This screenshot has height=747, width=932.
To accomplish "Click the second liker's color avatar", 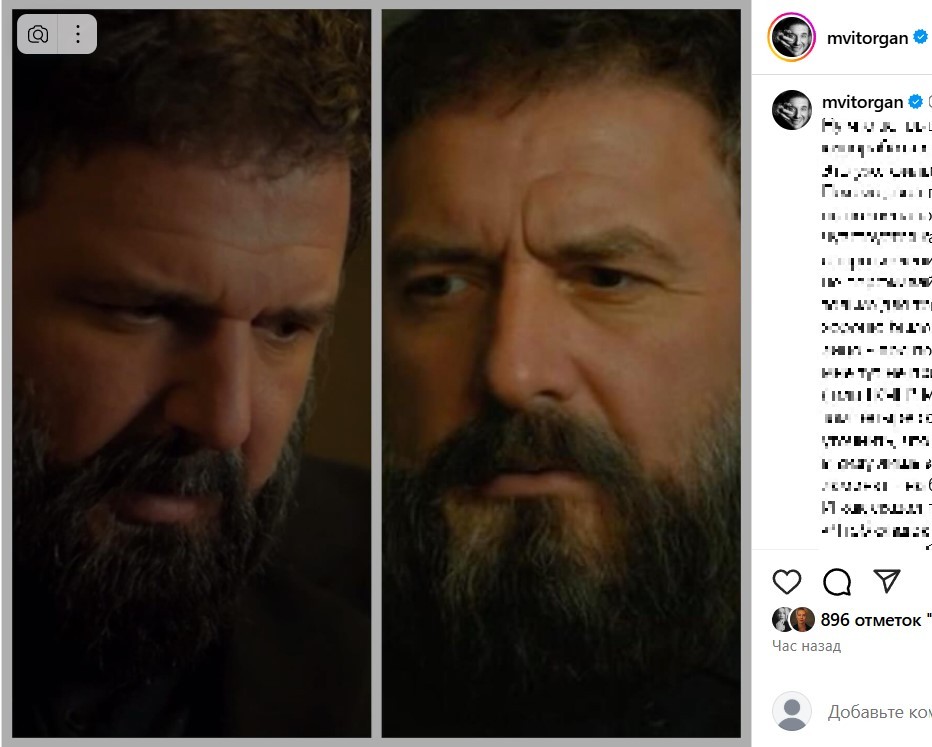I will (802, 620).
